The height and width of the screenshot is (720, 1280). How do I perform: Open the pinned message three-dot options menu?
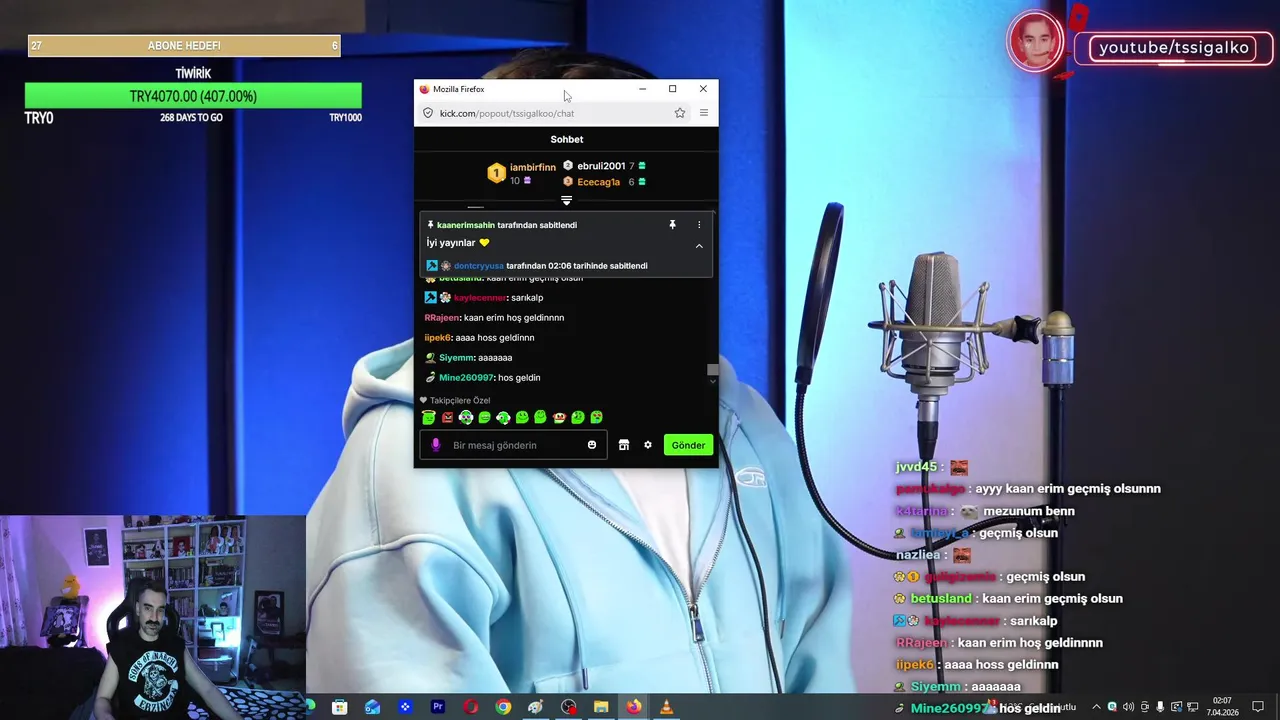tap(699, 225)
